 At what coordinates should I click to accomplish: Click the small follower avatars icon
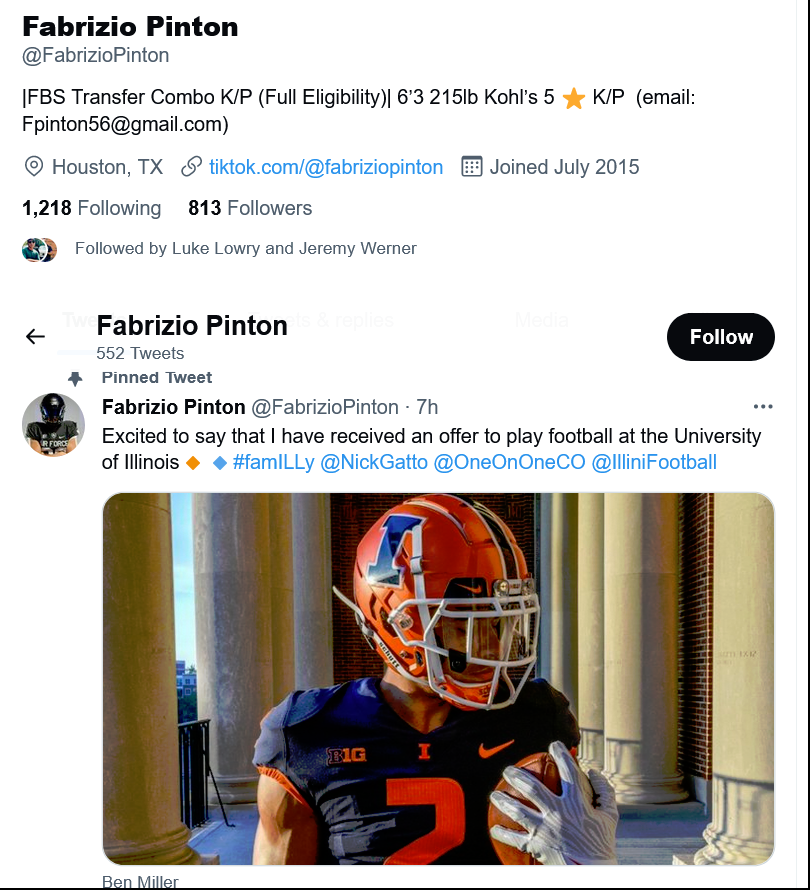click(x=40, y=249)
